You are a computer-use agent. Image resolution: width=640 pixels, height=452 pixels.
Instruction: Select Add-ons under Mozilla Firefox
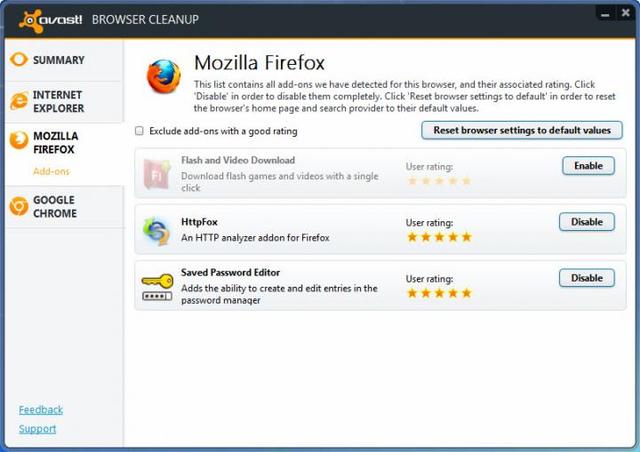click(51, 172)
